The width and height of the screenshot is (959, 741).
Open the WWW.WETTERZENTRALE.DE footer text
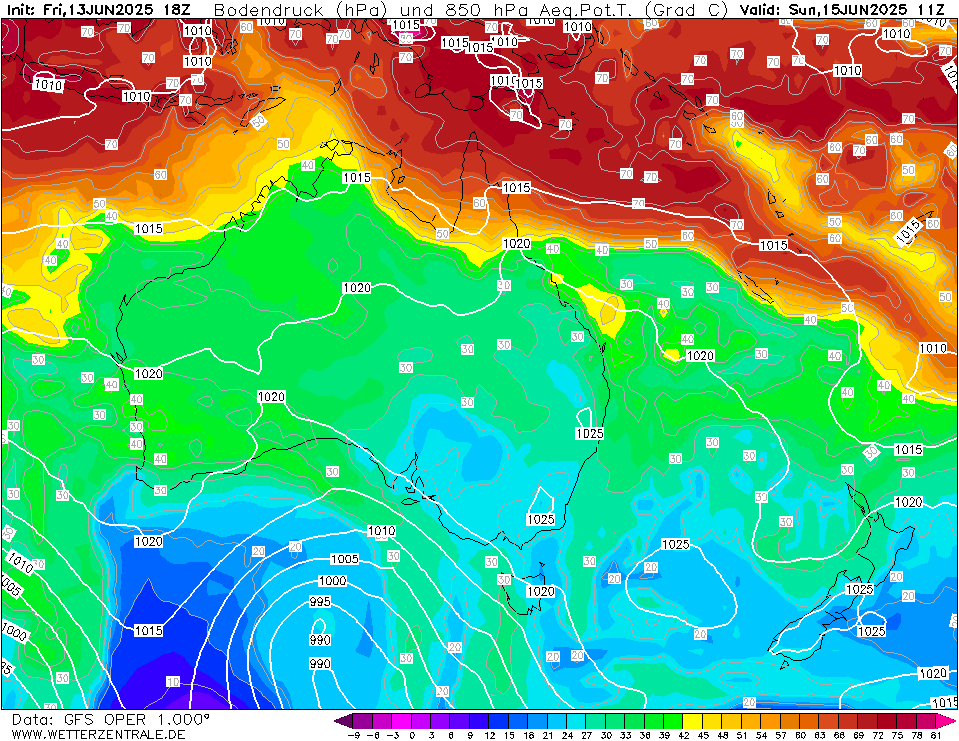click(x=98, y=734)
